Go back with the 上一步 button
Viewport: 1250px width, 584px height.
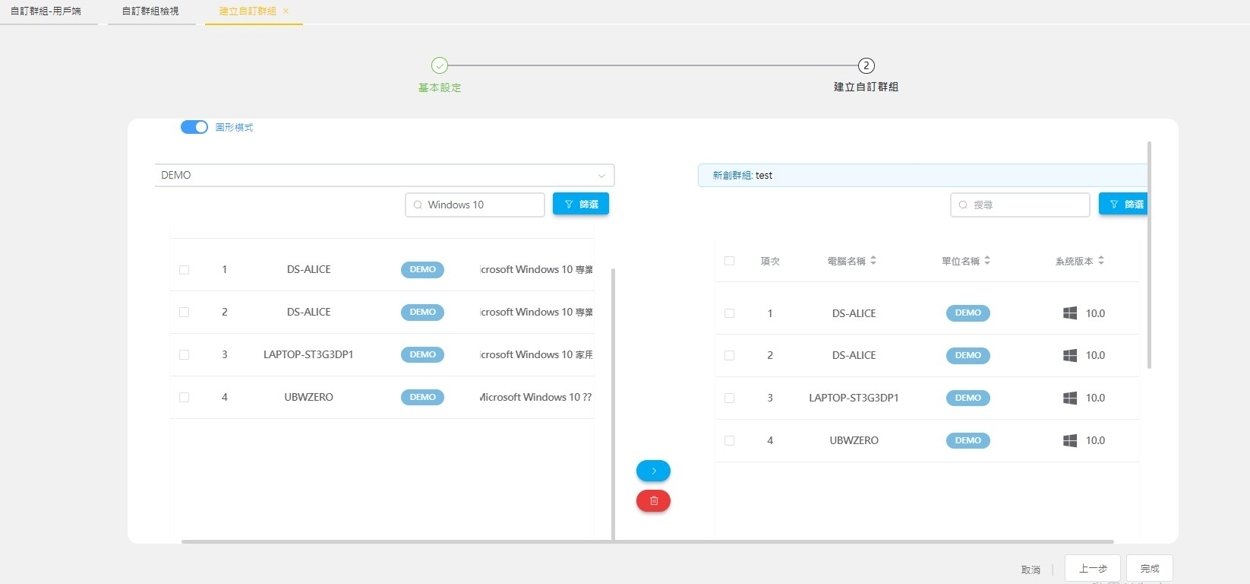1092,568
